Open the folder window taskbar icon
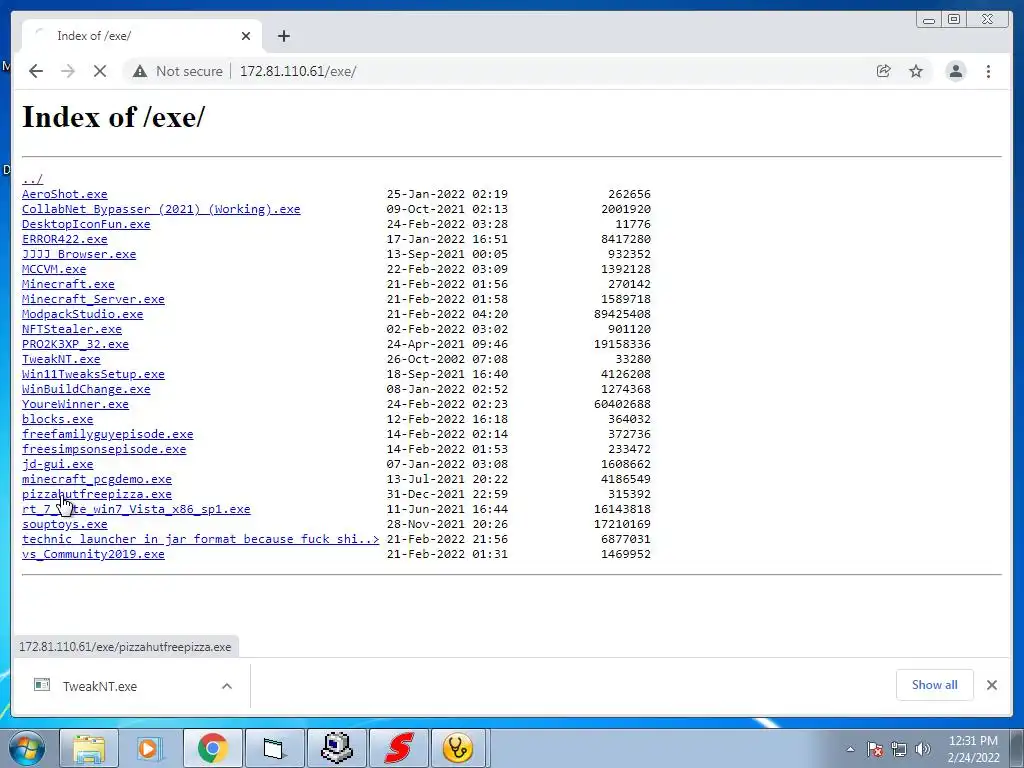 click(x=274, y=748)
